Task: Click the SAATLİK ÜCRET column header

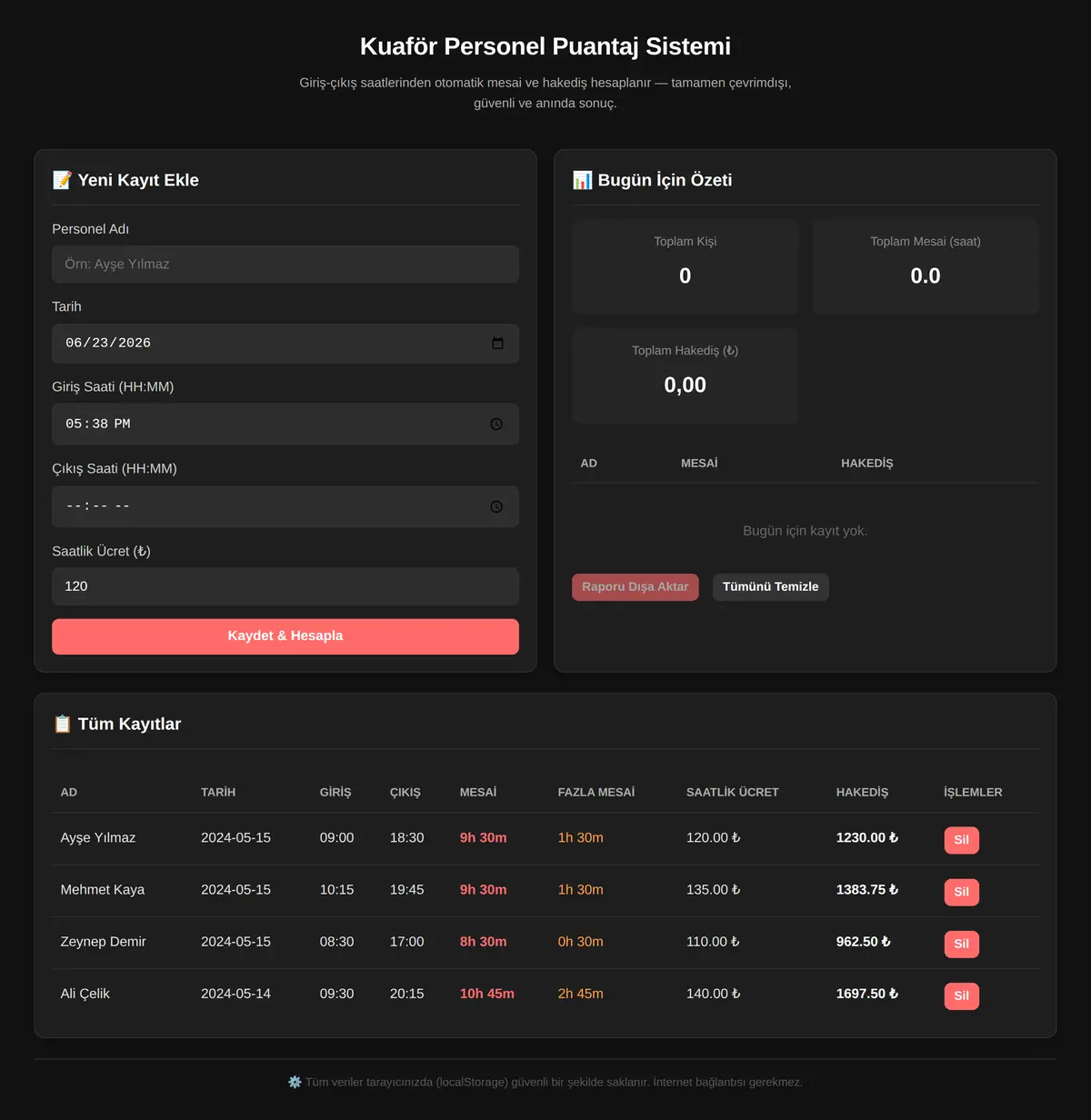Action: [x=733, y=793]
